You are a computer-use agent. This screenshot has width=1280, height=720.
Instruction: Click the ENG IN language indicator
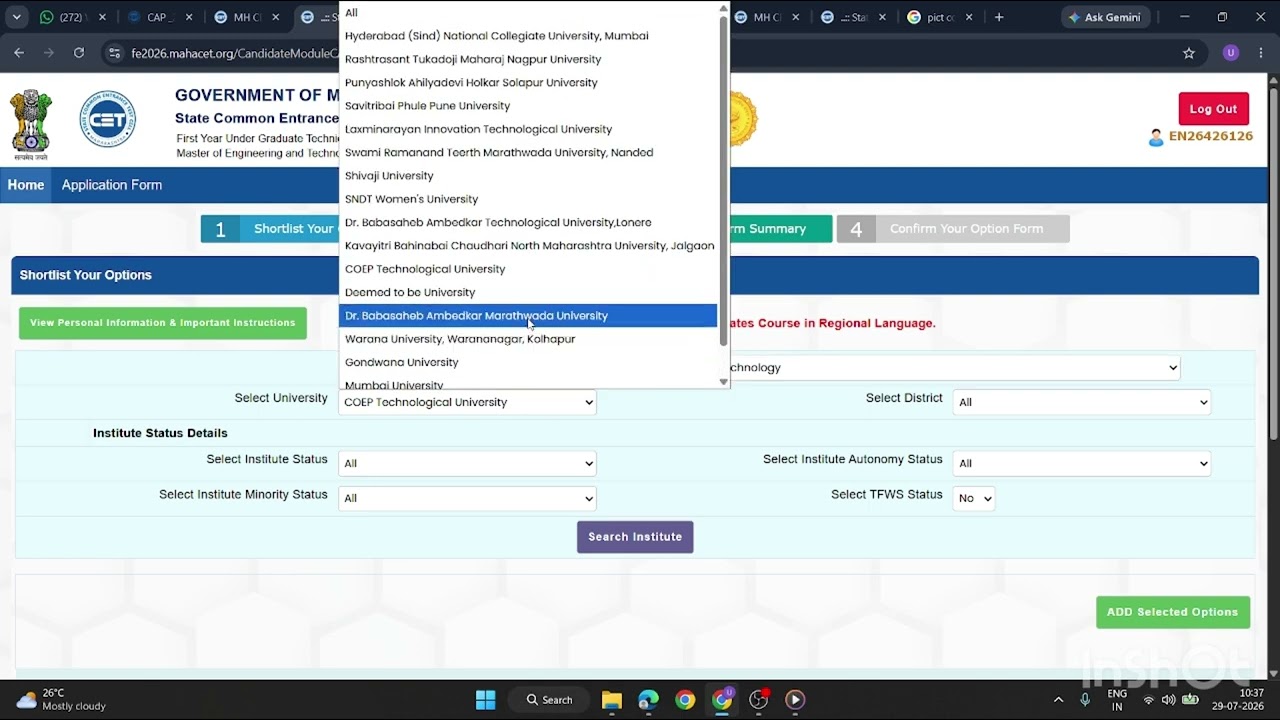[x=1117, y=699]
